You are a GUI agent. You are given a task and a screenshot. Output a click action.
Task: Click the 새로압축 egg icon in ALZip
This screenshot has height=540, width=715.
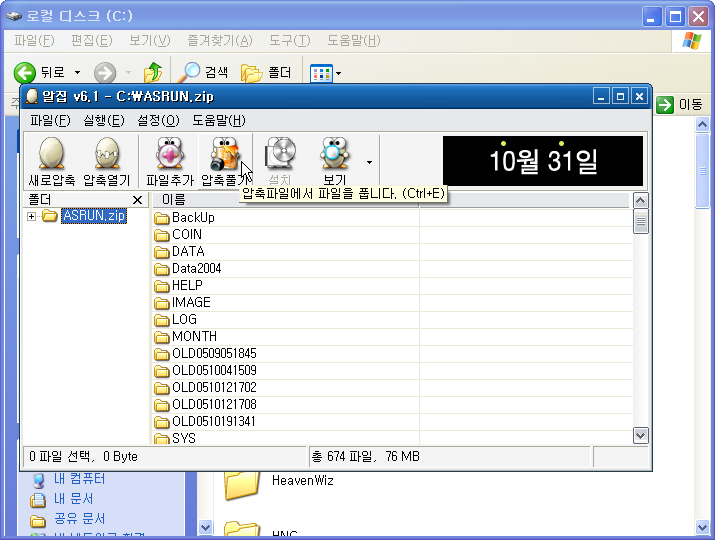(x=51, y=161)
